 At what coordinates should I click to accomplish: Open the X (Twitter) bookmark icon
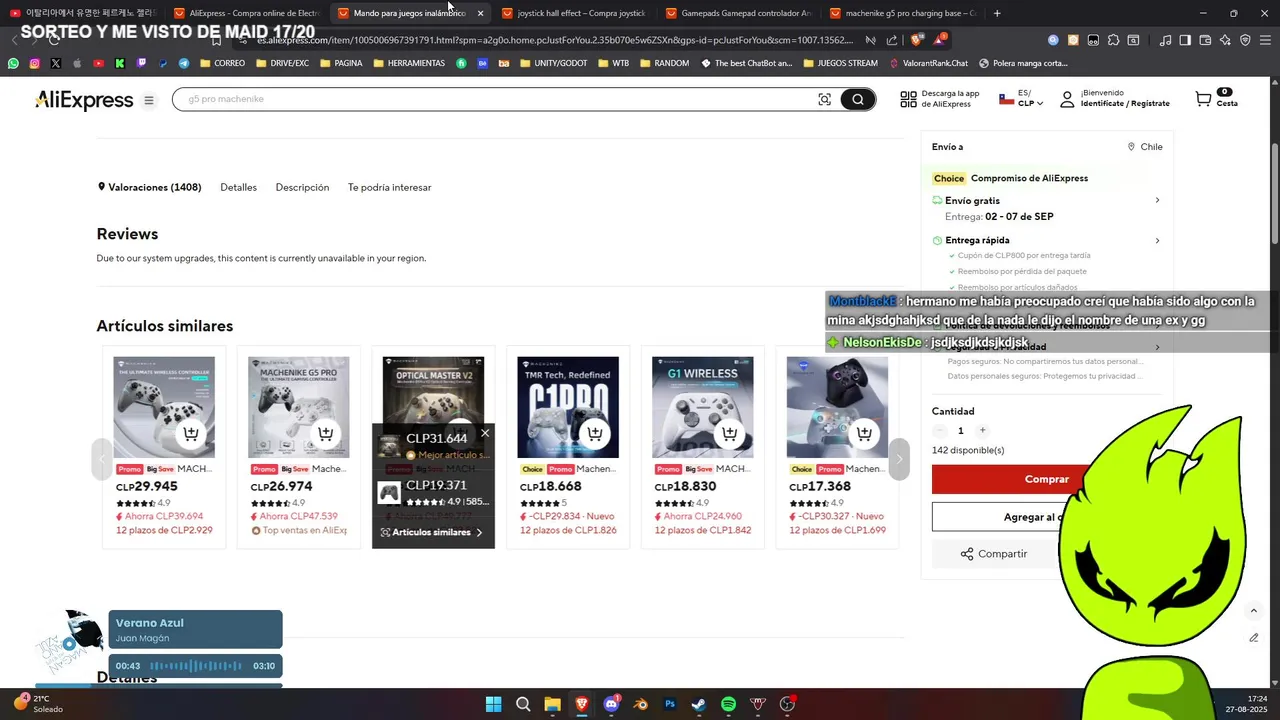[x=55, y=63]
